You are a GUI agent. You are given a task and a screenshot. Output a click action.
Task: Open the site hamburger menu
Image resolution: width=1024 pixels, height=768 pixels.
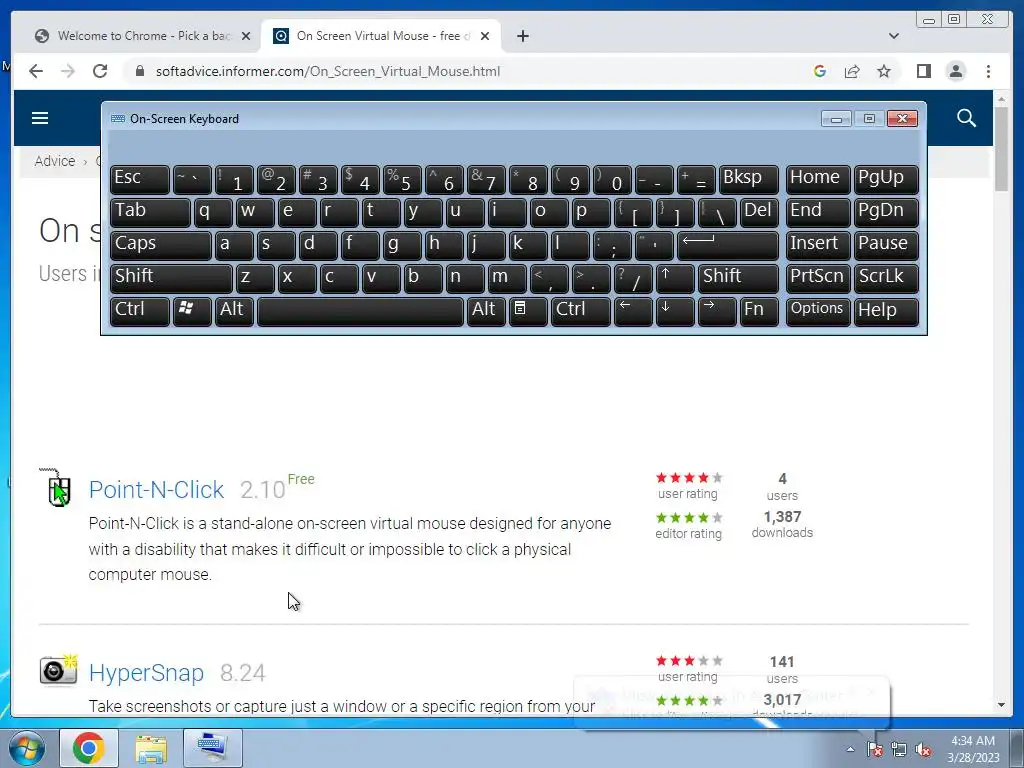pyautogui.click(x=40, y=118)
